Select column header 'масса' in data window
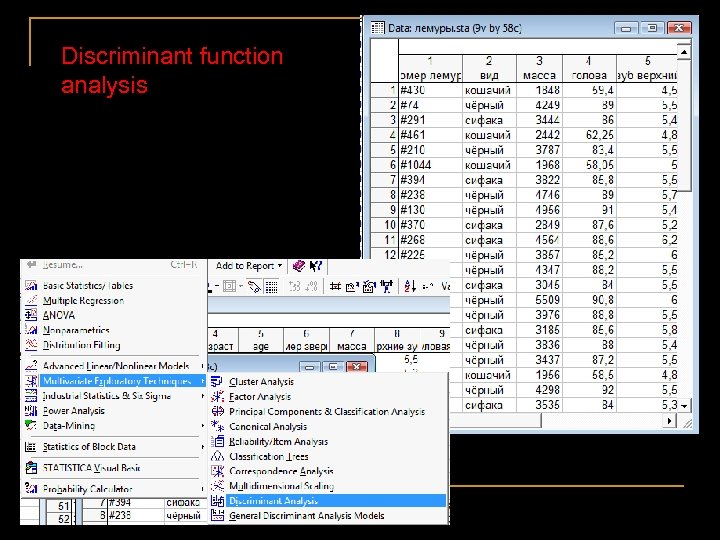The width and height of the screenshot is (720, 540). click(540, 68)
